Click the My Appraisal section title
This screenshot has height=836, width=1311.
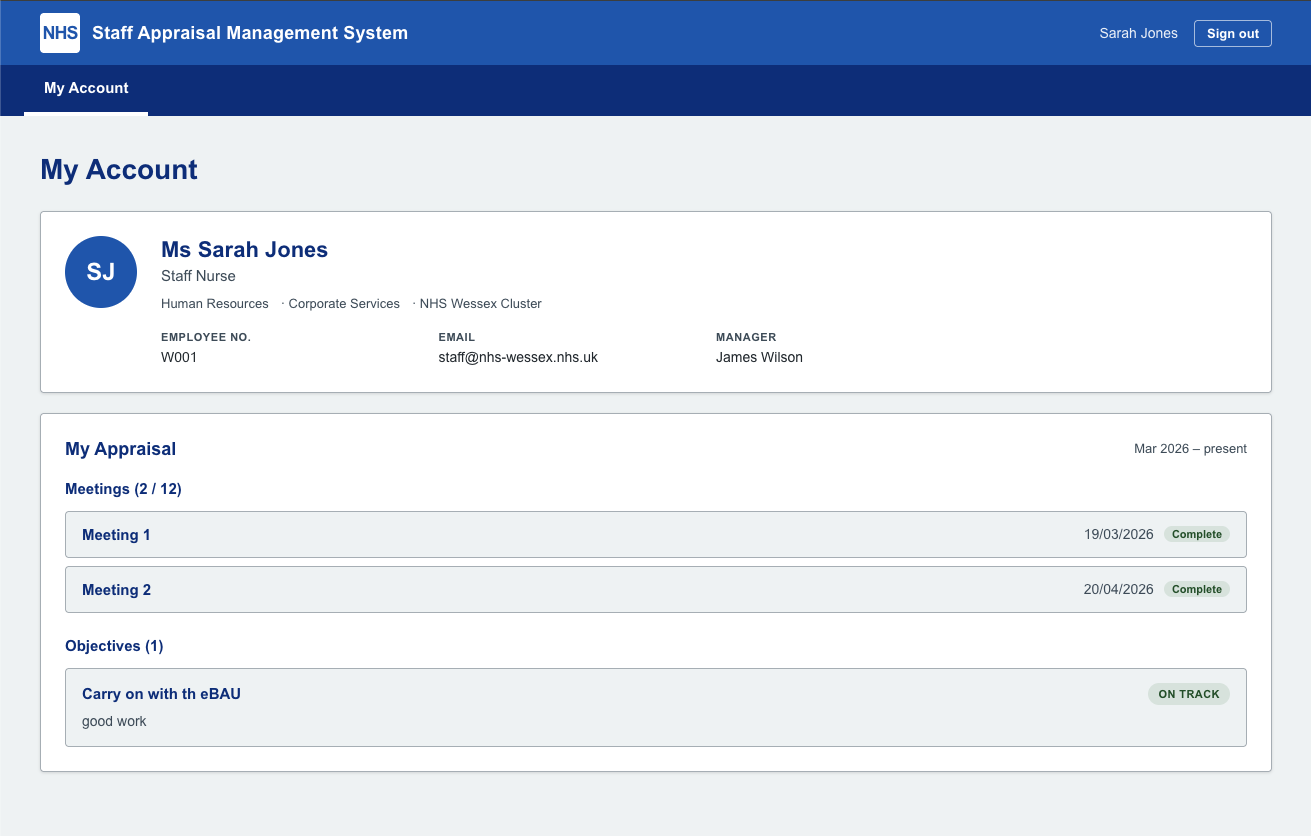click(120, 449)
